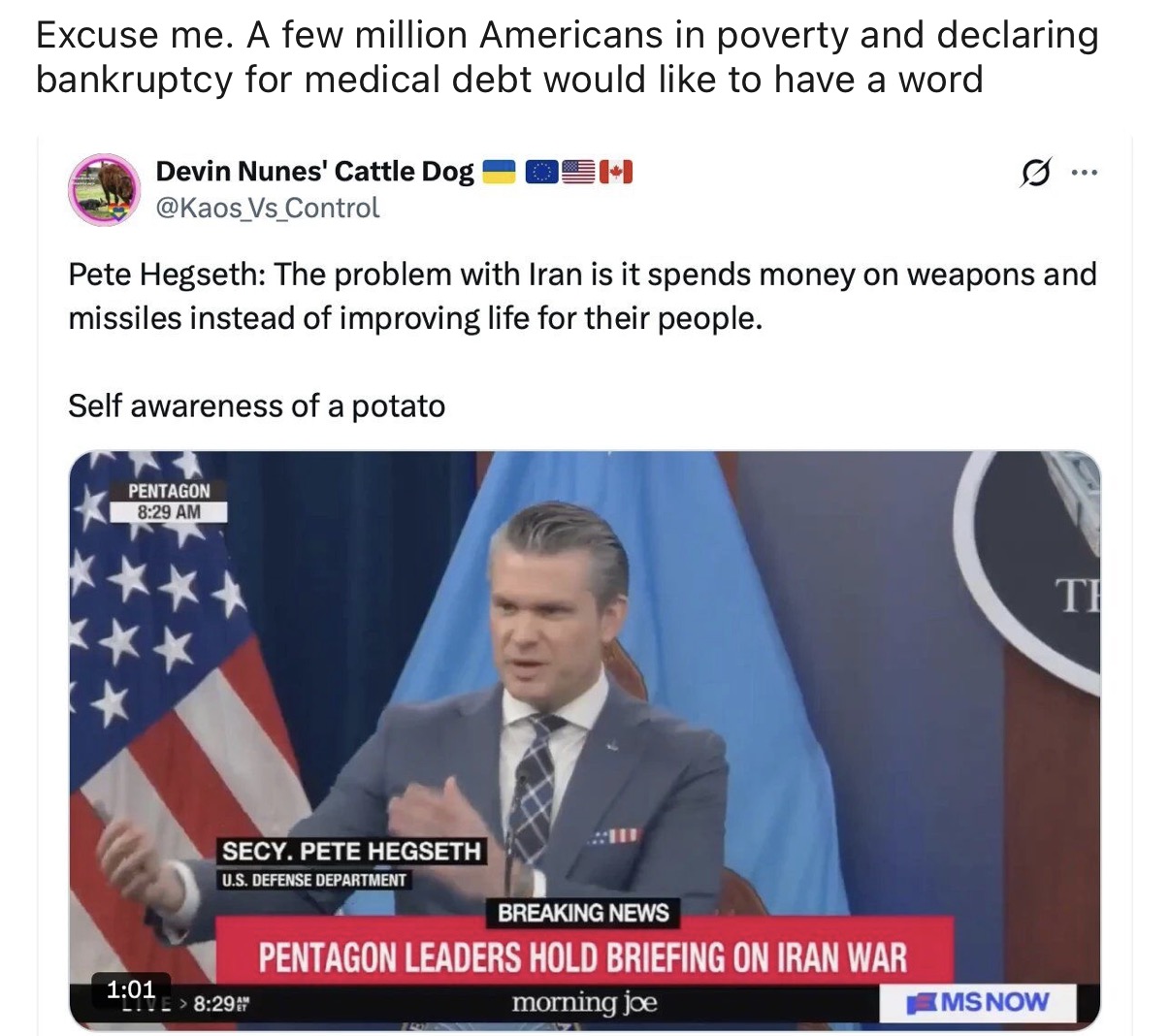Click the BREAKING NEWS banner in the video
This screenshot has height=1036, width=1170.
point(583,913)
